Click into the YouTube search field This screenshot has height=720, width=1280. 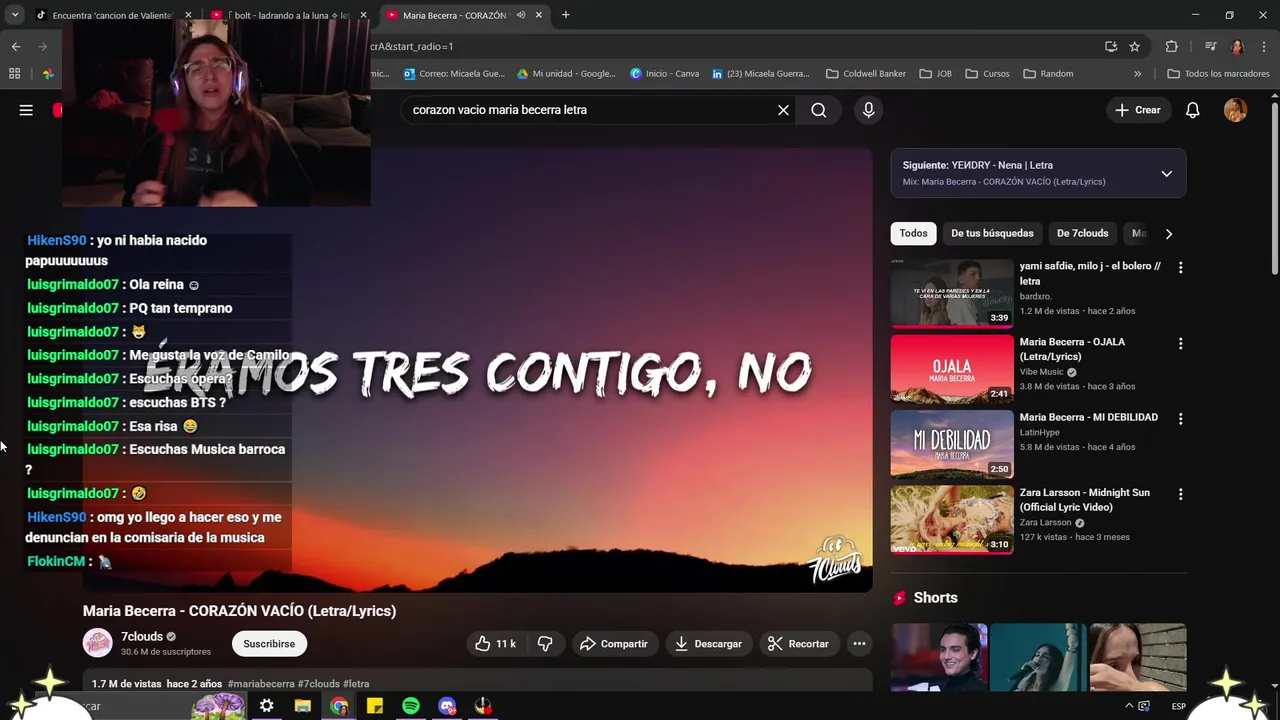pyautogui.click(x=588, y=110)
